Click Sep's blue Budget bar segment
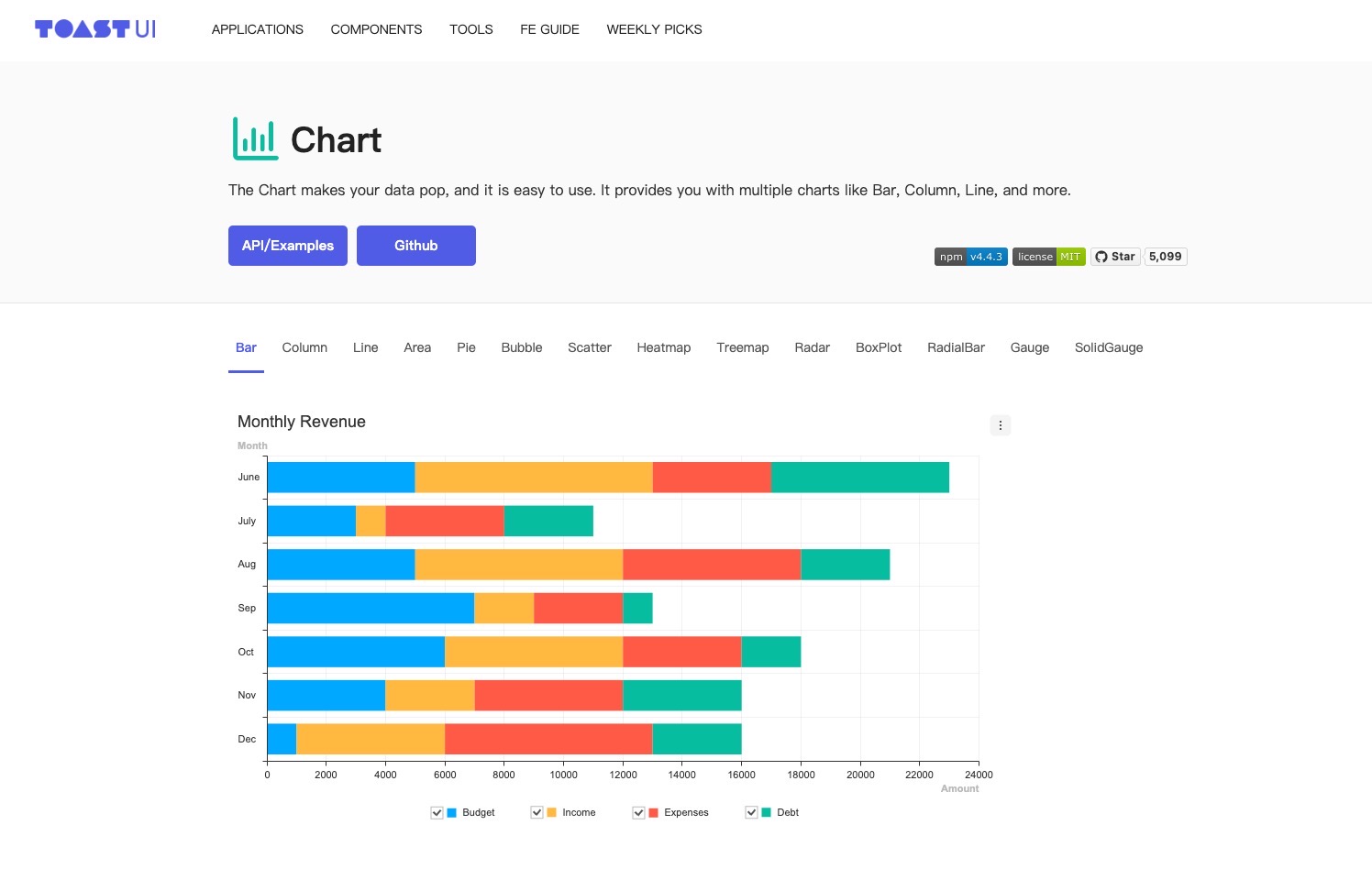Viewport: 1372px width, 869px height. pos(371,609)
